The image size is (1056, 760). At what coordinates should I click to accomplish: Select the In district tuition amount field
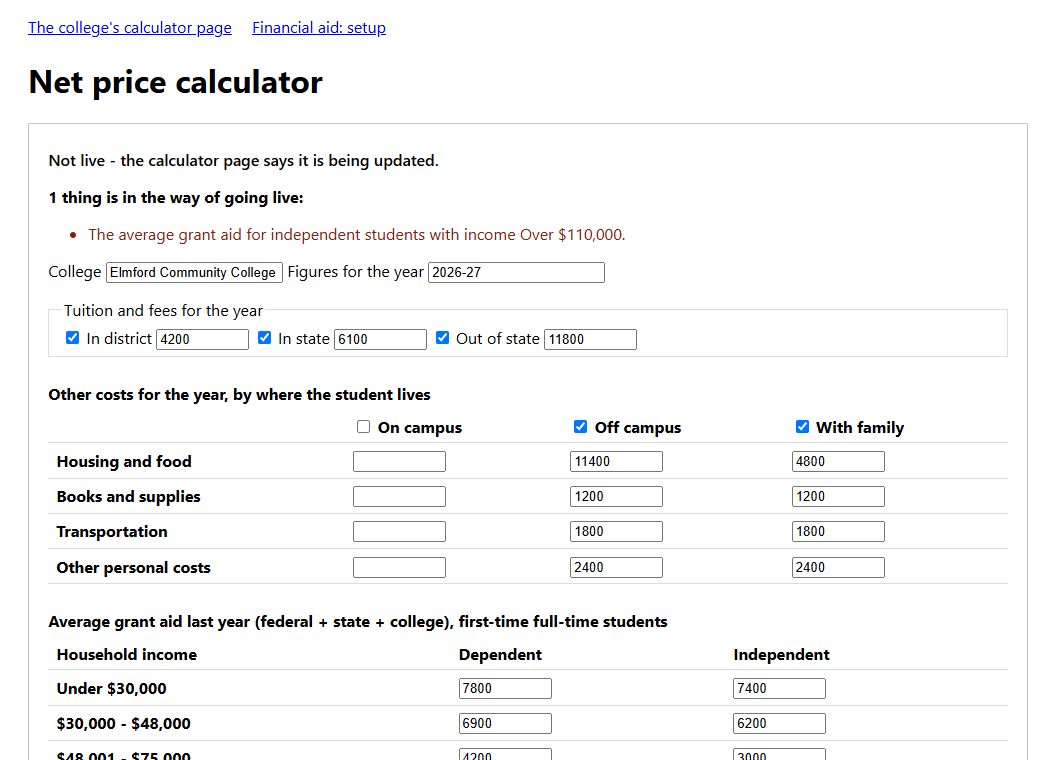pos(203,339)
